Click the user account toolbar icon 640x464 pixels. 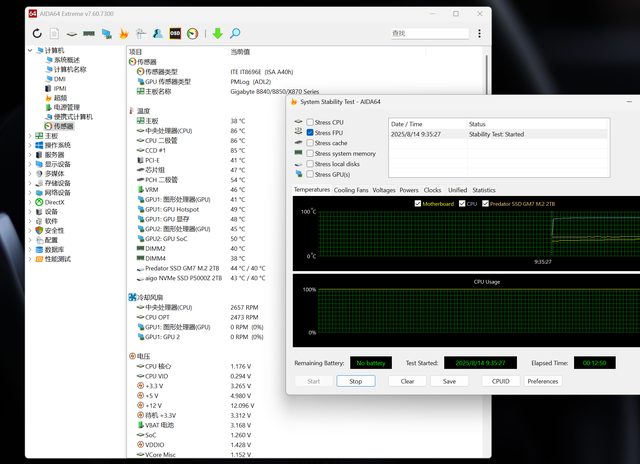point(158,33)
